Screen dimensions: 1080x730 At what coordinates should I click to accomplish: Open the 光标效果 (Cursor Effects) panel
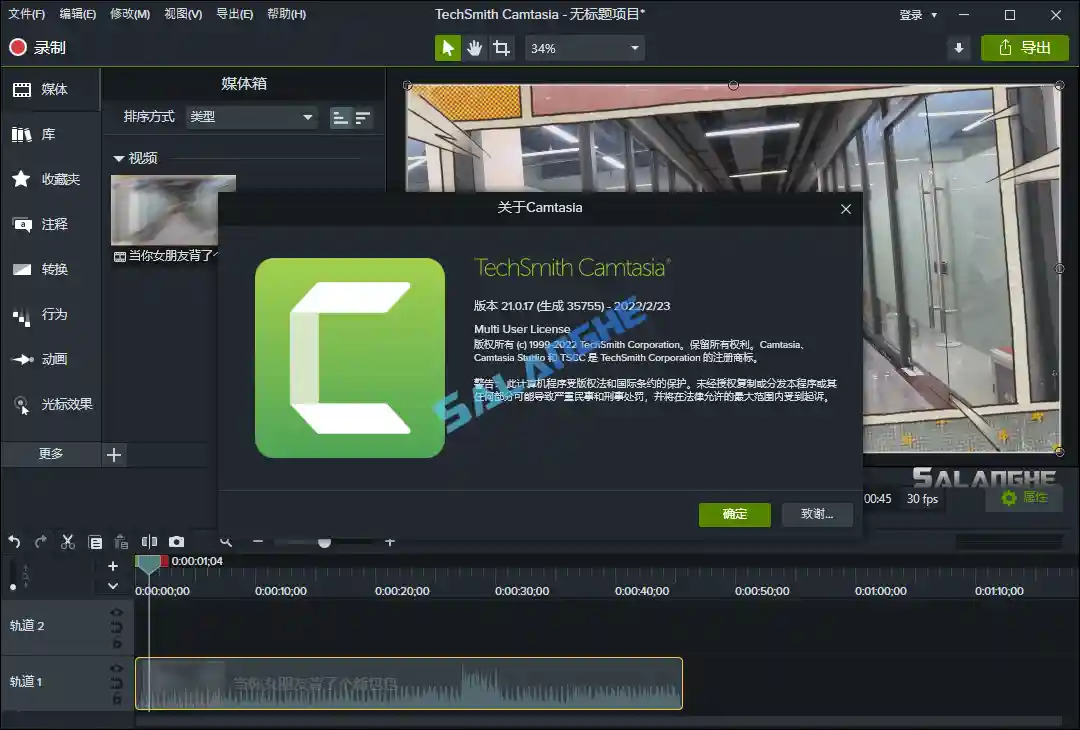click(x=51, y=406)
